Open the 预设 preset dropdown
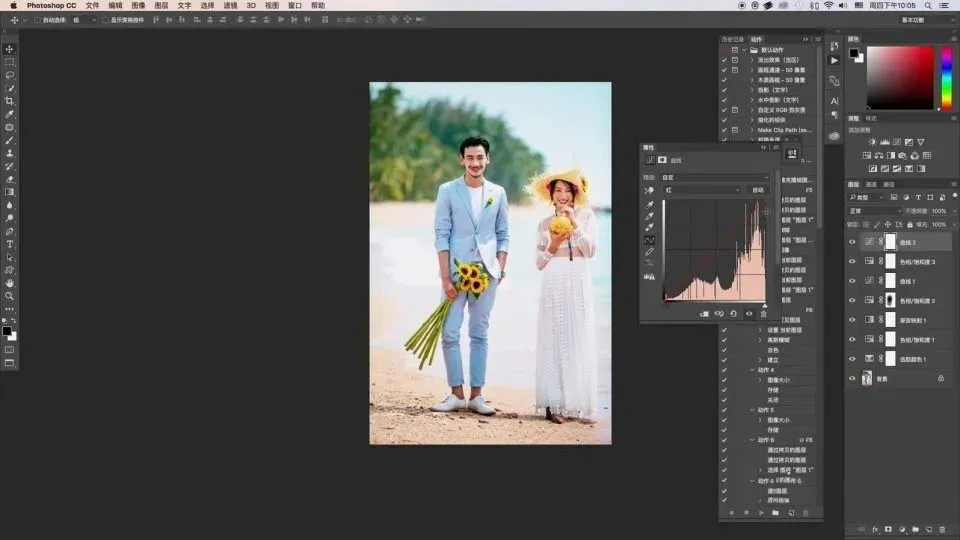Viewport: 960px width, 540px height. [715, 177]
